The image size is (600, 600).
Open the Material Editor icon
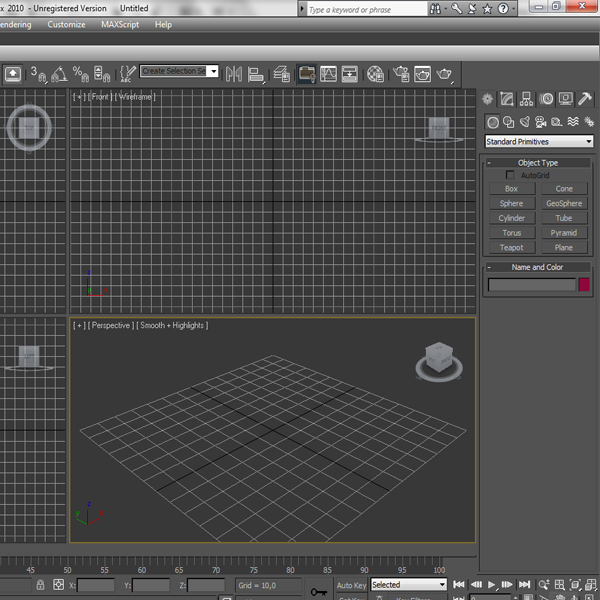[375, 74]
